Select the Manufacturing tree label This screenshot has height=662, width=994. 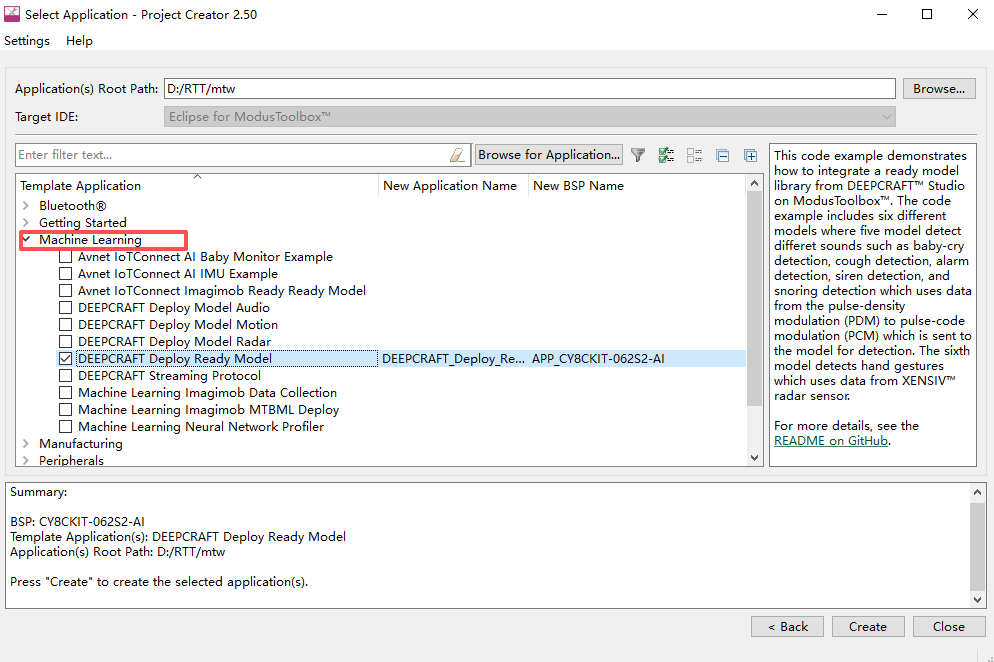pyautogui.click(x=81, y=444)
